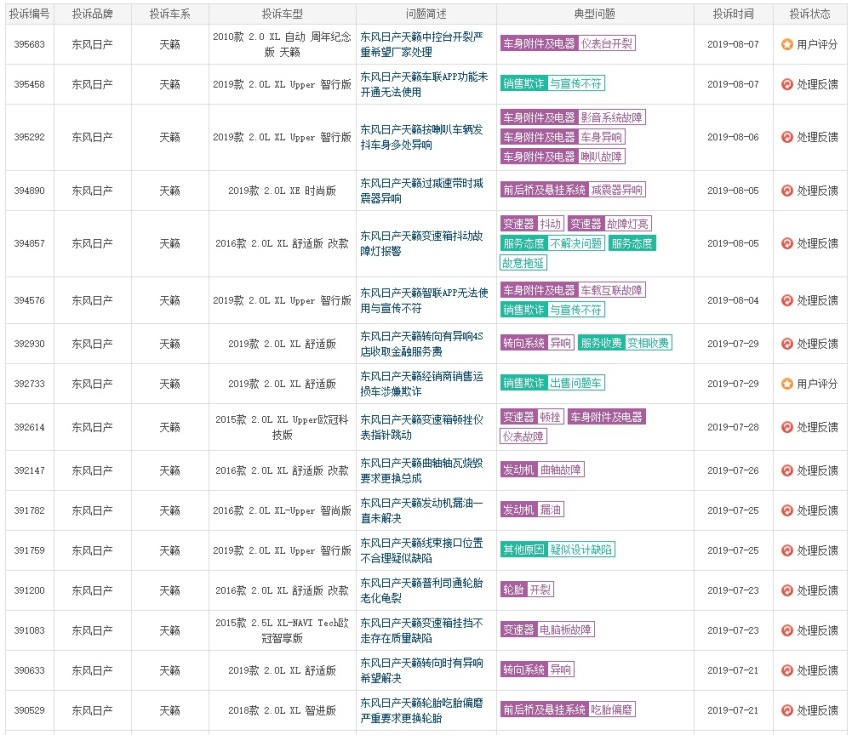This screenshot has height=735, width=852.
Task: Click model cell 2019款 2.0L XE 时尚版
Action: pyautogui.click(x=282, y=191)
